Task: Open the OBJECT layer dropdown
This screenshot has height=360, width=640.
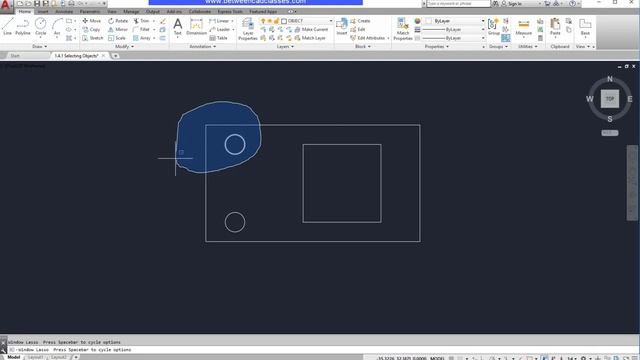Action: [x=307, y=21]
